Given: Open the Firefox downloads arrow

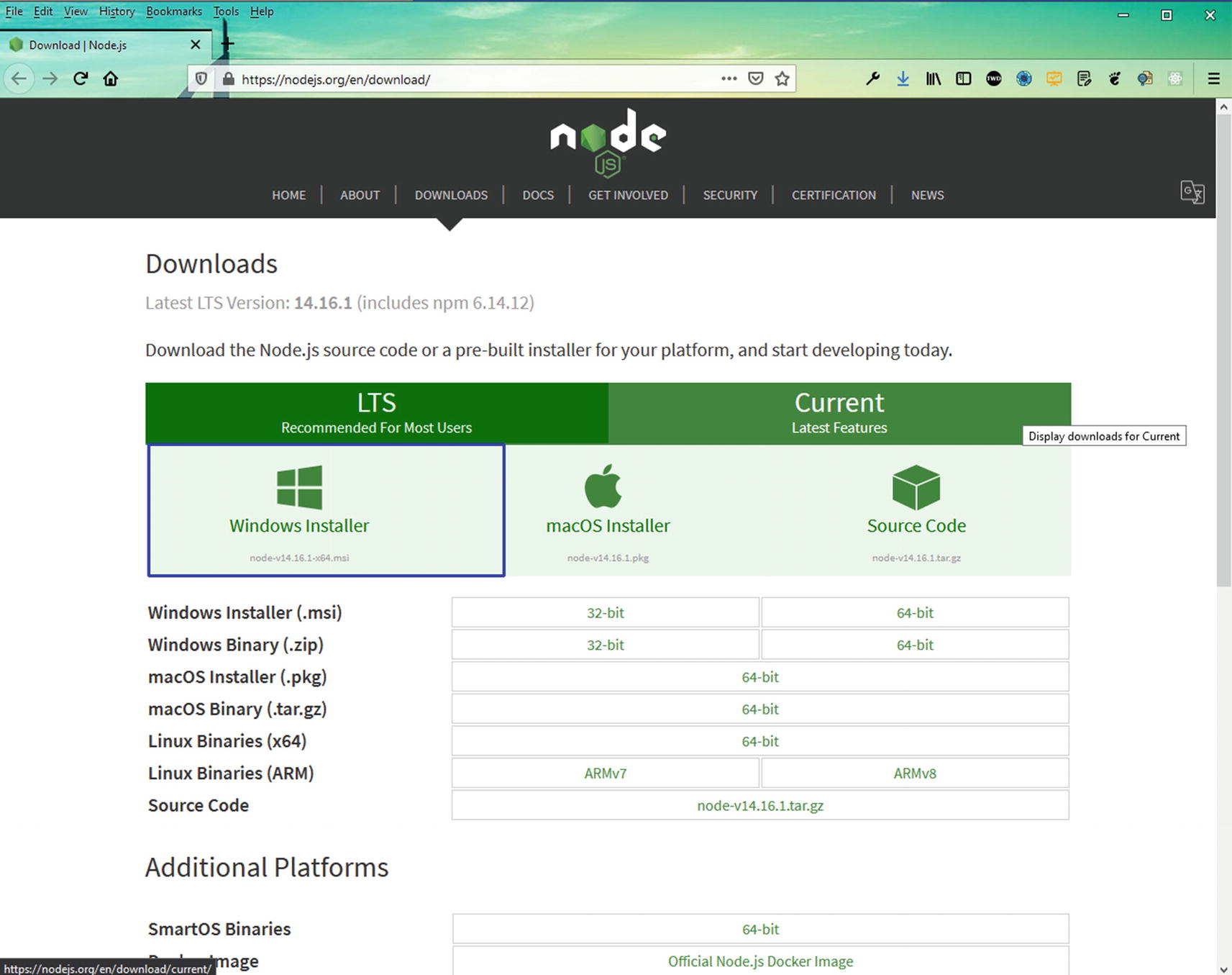Looking at the screenshot, I should 903,79.
